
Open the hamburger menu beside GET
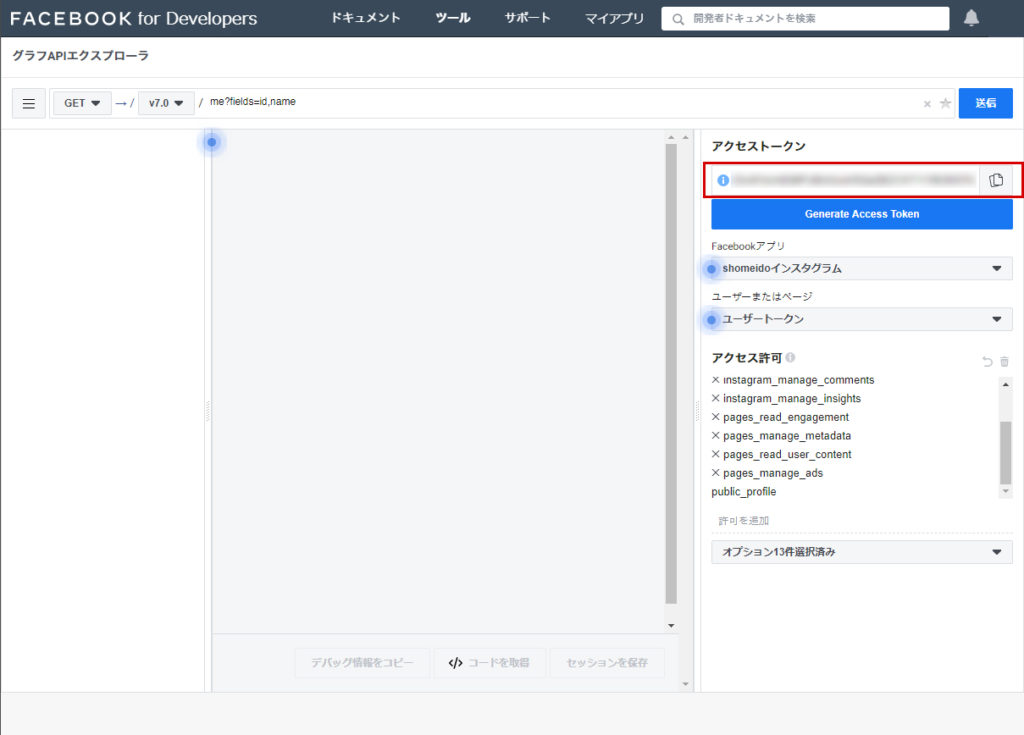[28, 103]
